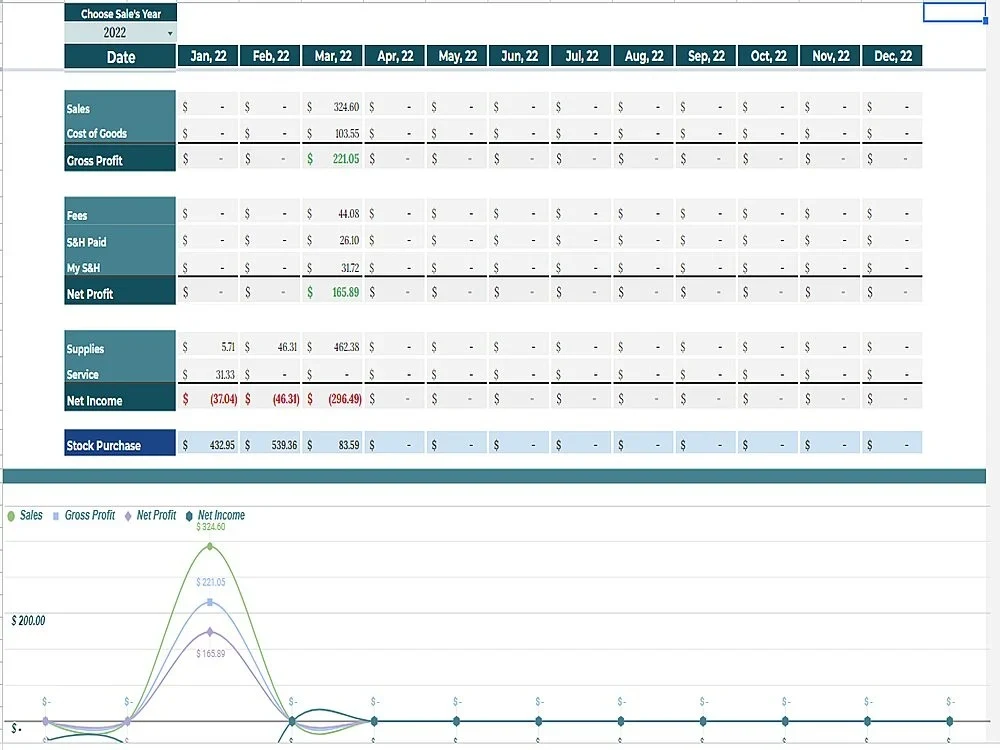Click the Gross Profit legend square icon

56,515
